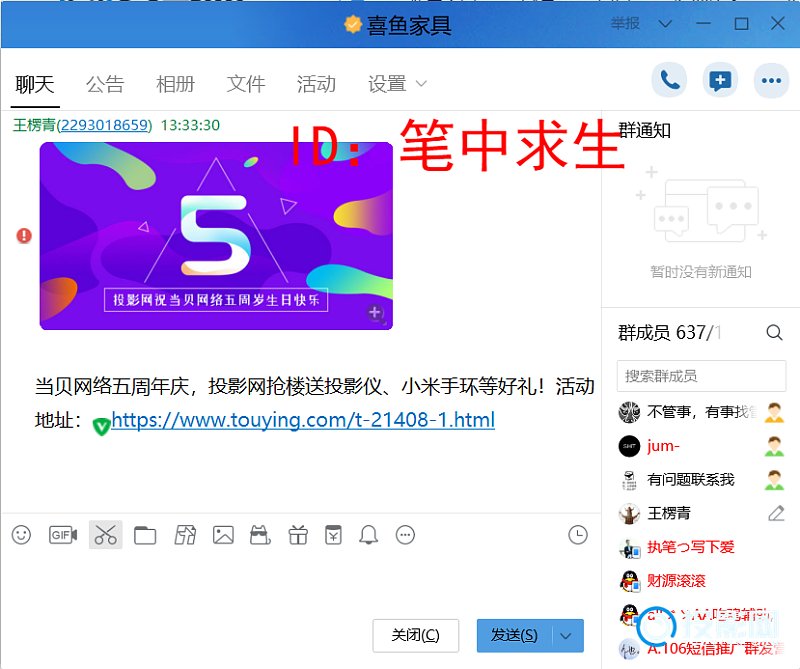Click the red message failed warning icon
The height and width of the screenshot is (669, 800).
[24, 235]
